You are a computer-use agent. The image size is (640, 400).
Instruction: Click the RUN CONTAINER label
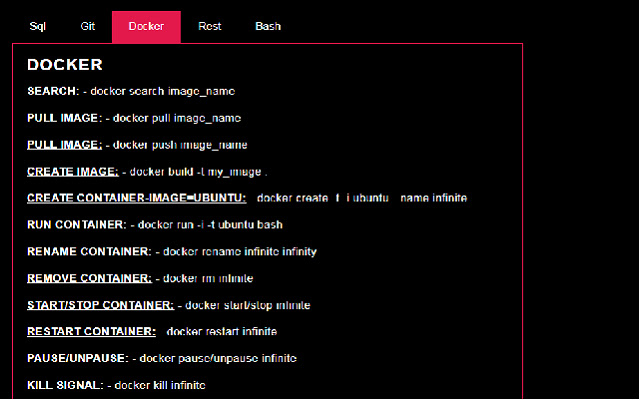point(77,225)
